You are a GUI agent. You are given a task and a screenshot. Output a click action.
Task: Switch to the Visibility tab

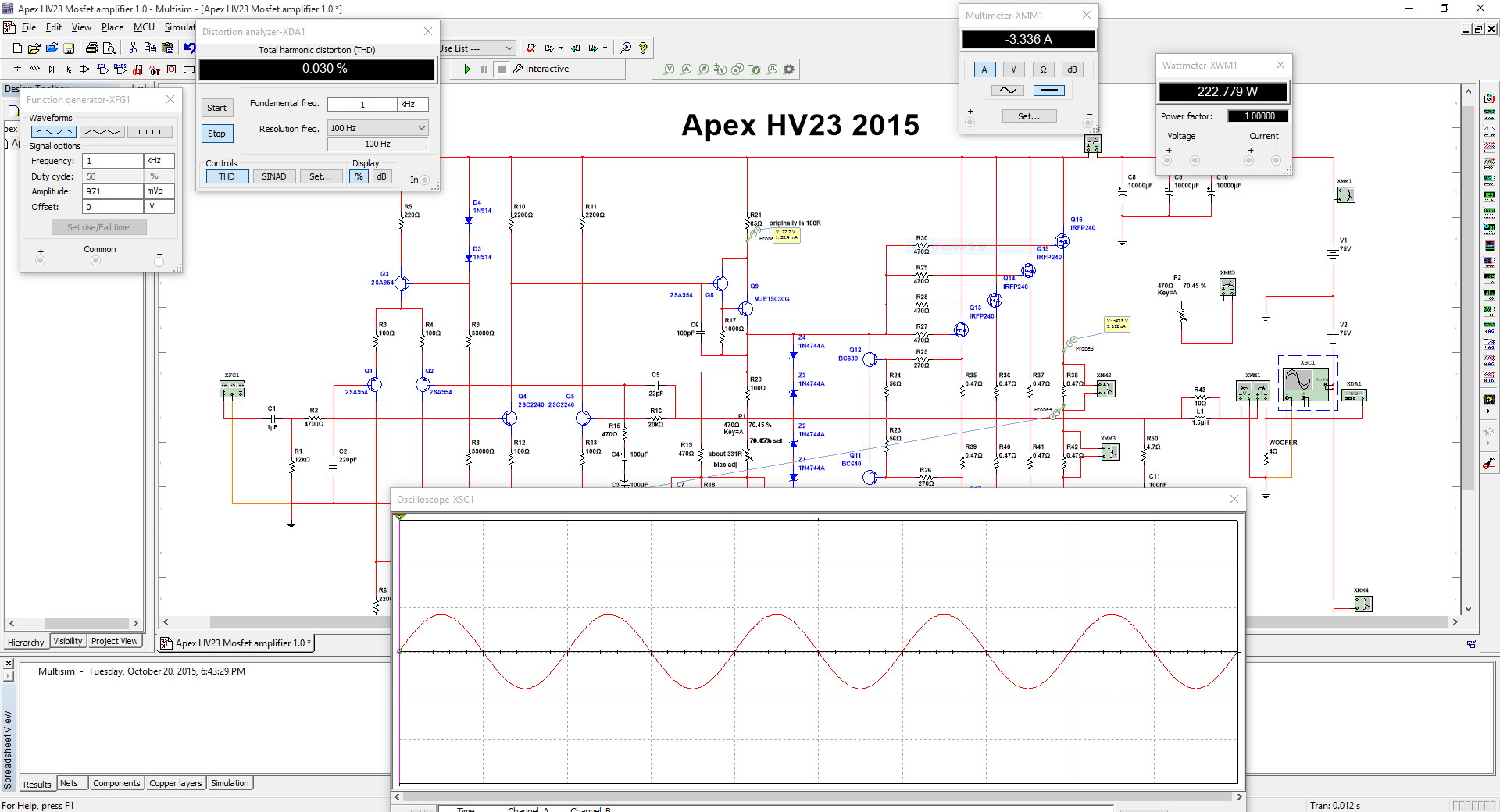(68, 641)
